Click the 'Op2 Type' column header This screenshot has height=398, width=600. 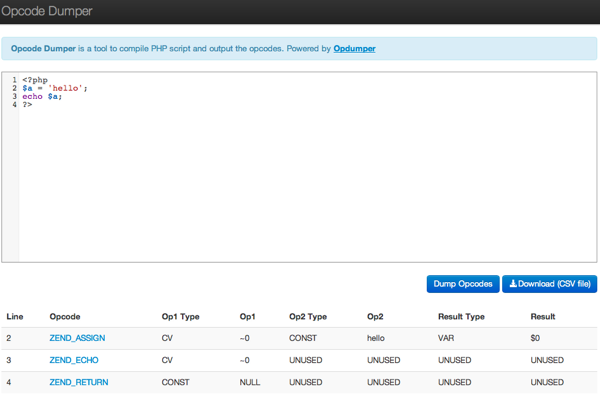point(308,317)
